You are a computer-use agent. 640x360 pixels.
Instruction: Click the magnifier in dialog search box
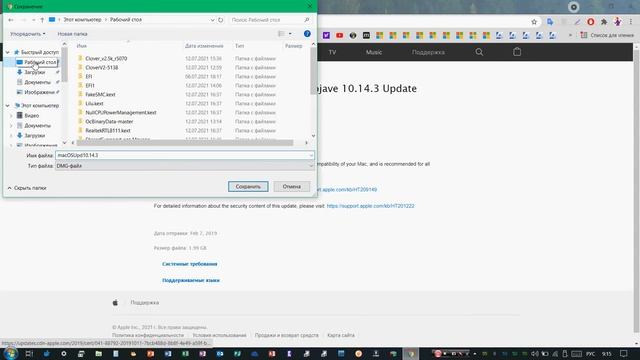click(307, 20)
